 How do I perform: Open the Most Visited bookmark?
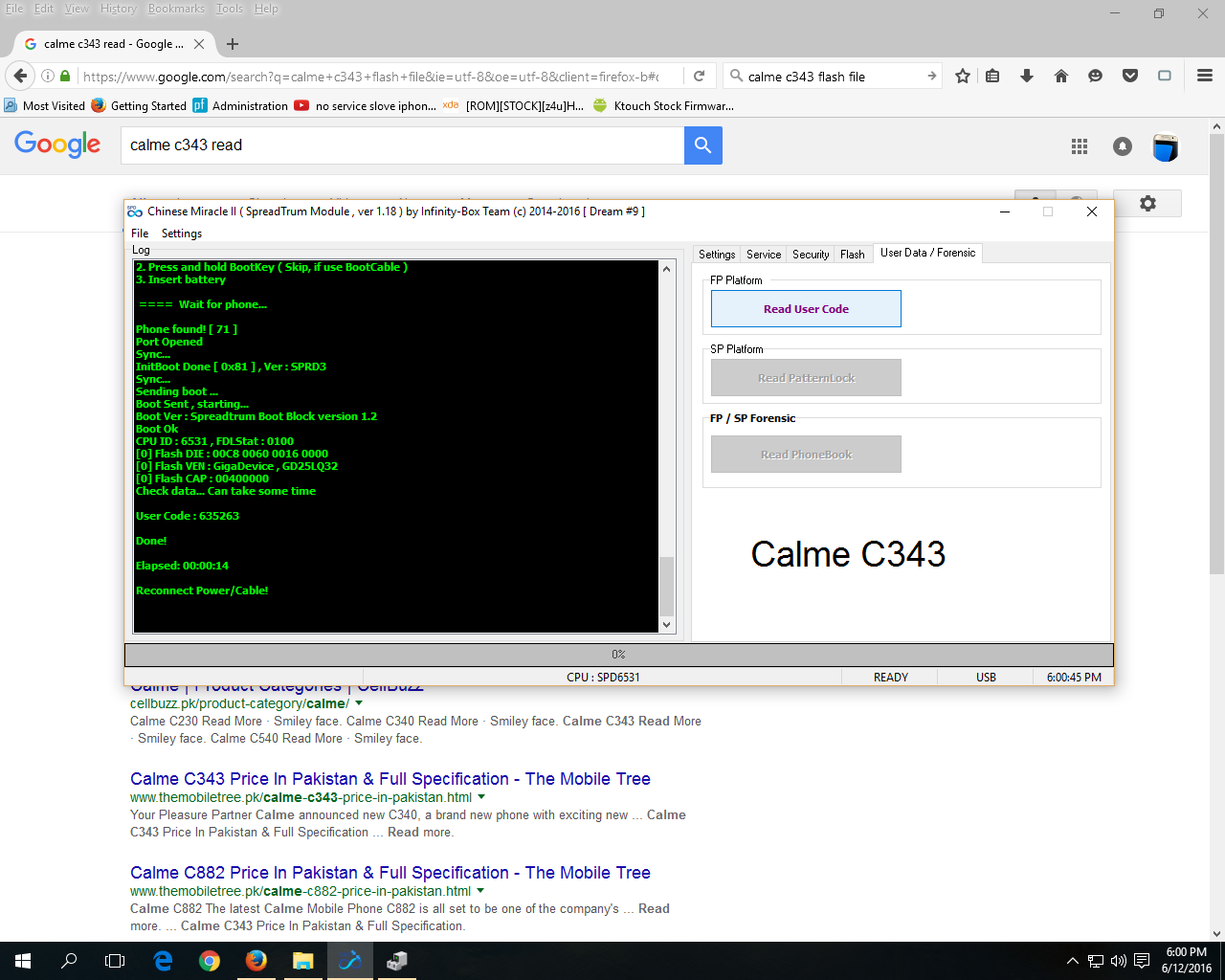45,105
